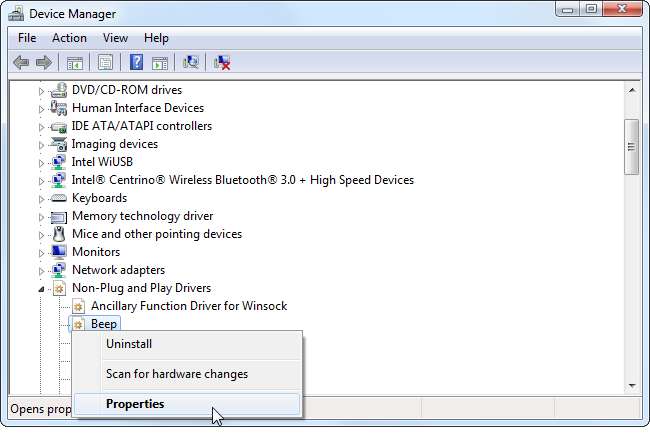Open the View menu

pos(115,38)
